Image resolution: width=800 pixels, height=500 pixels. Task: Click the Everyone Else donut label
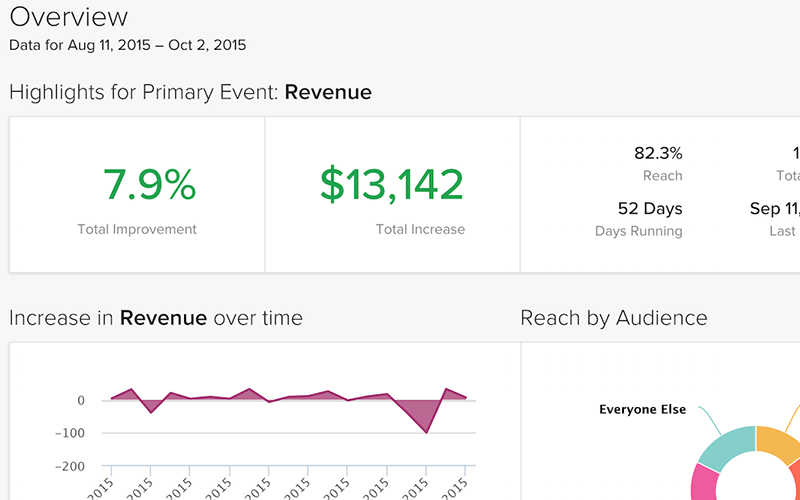(x=642, y=410)
